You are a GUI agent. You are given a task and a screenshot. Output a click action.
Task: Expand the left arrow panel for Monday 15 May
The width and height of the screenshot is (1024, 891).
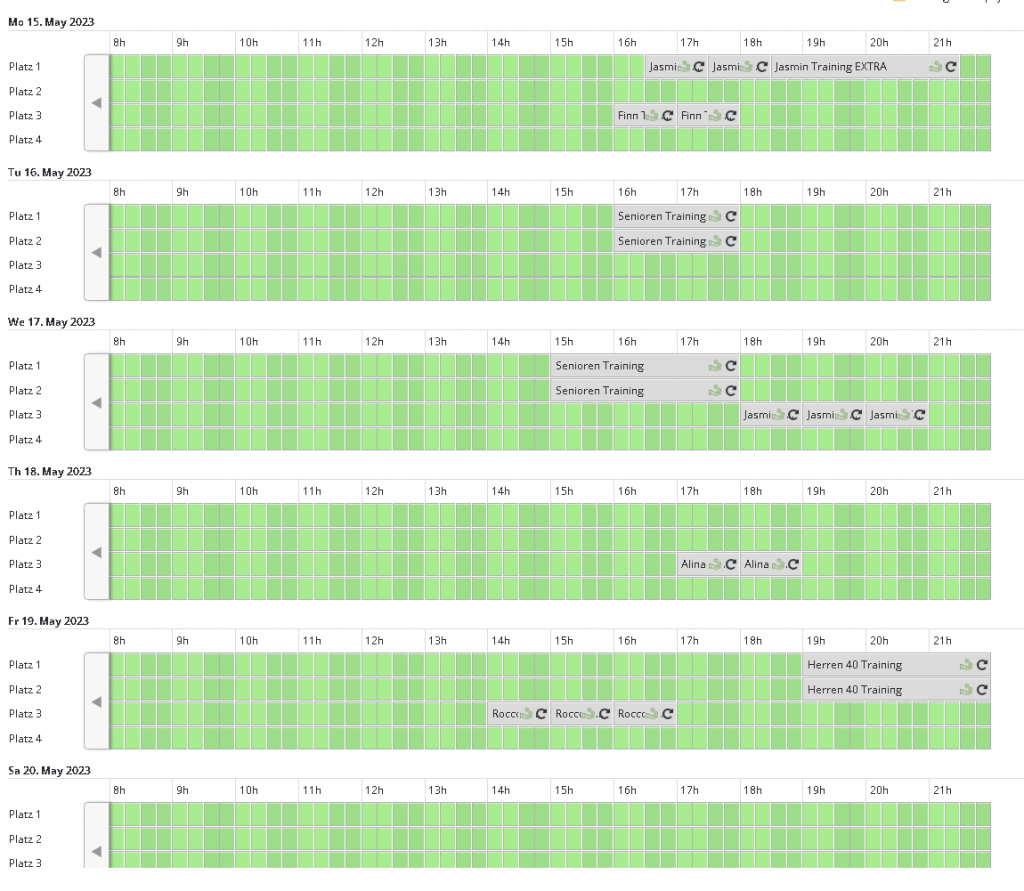[96, 103]
